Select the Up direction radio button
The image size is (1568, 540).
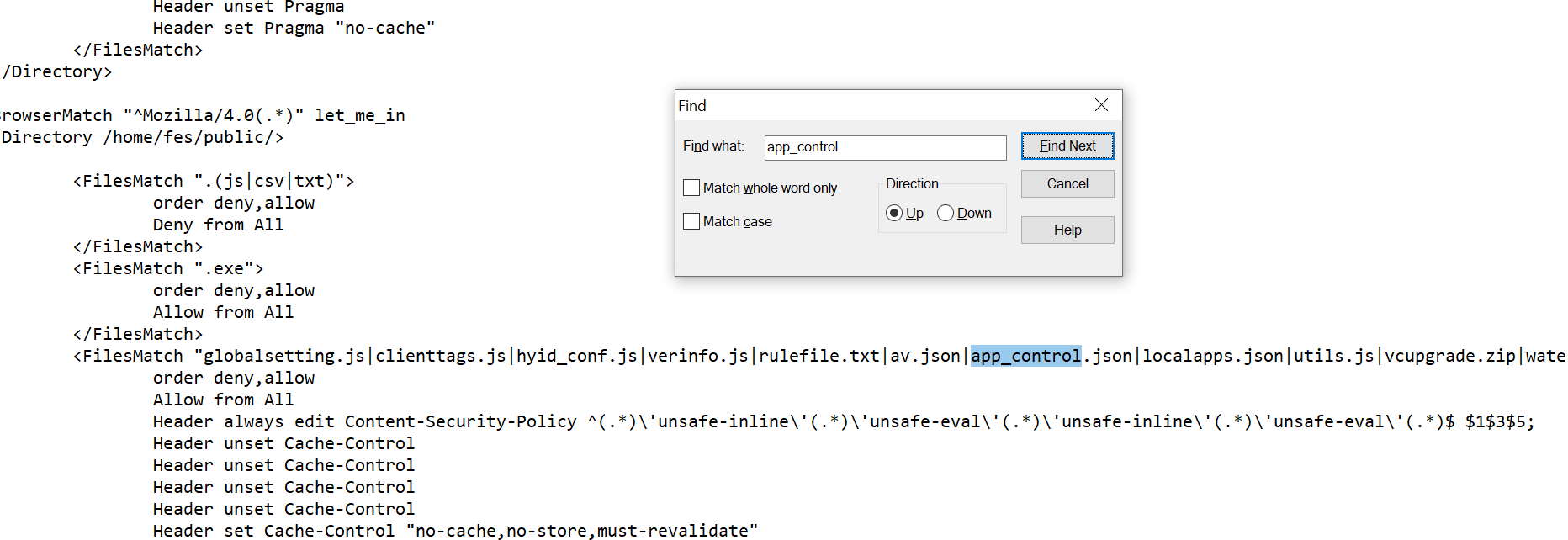point(894,214)
